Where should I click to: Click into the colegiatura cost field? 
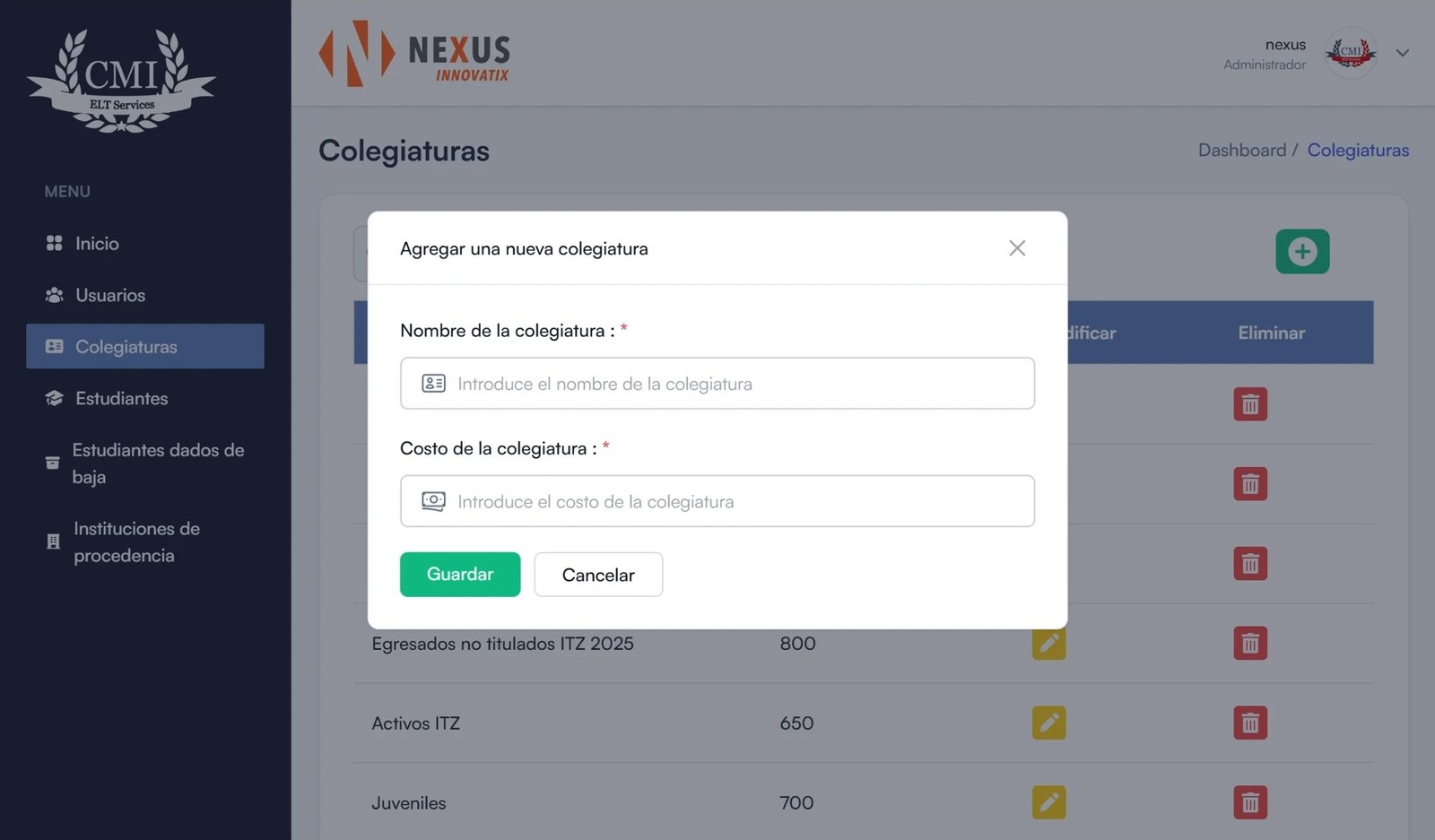click(x=717, y=501)
